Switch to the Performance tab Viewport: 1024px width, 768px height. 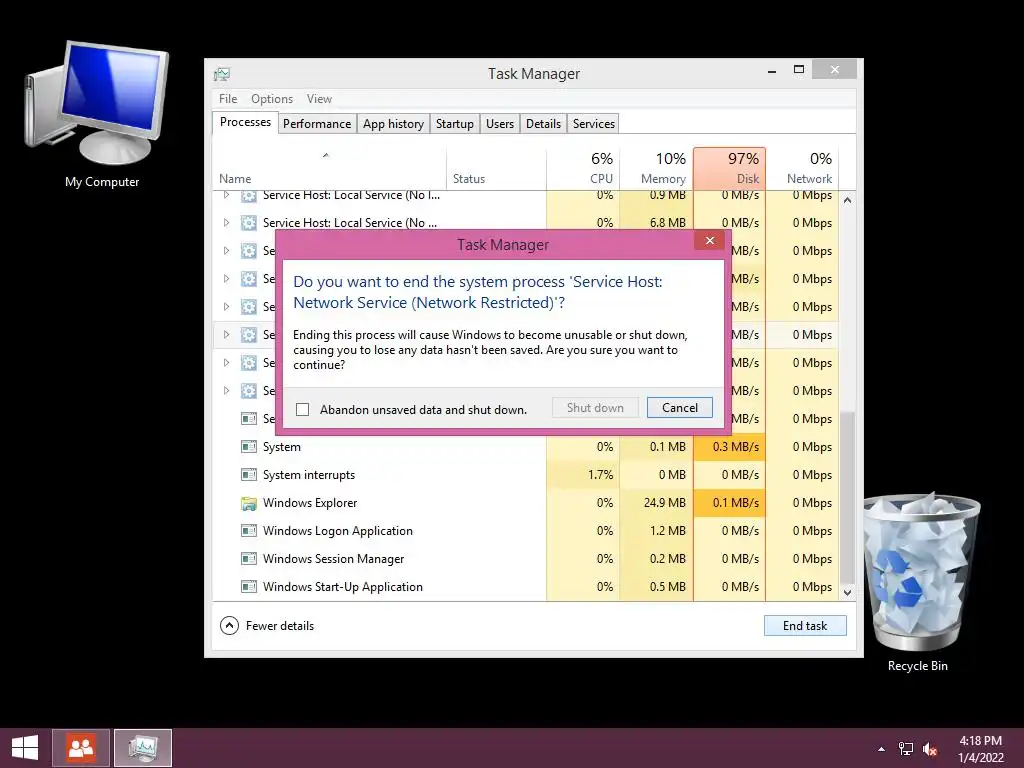[317, 123]
